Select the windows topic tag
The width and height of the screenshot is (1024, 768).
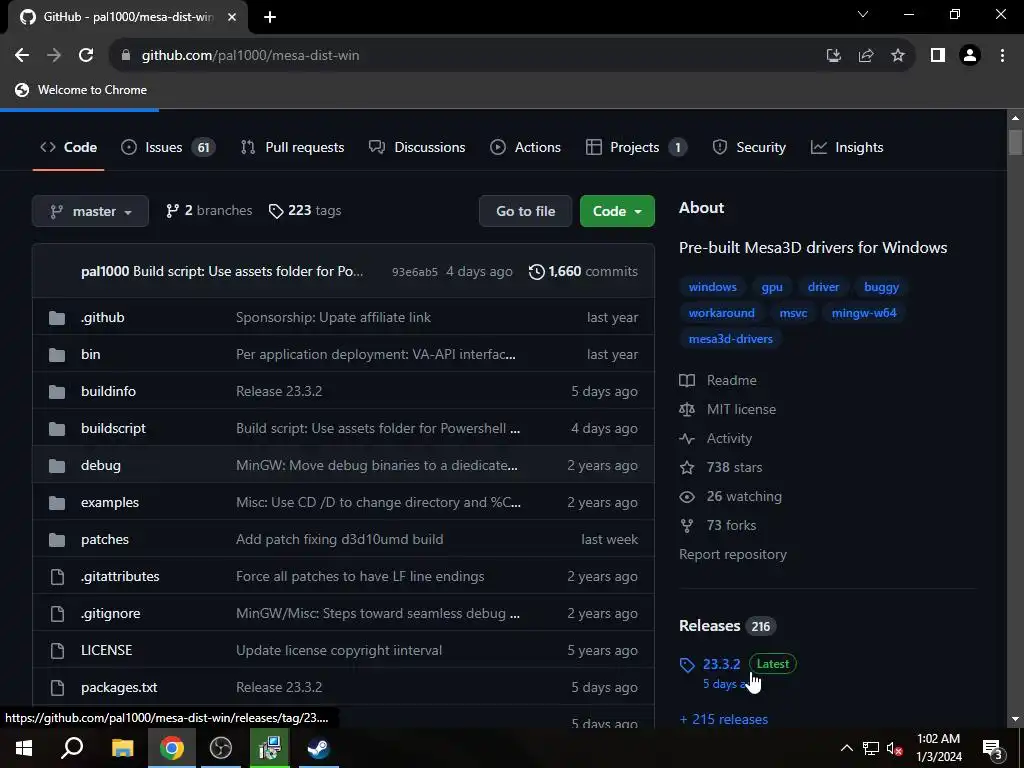pos(712,287)
